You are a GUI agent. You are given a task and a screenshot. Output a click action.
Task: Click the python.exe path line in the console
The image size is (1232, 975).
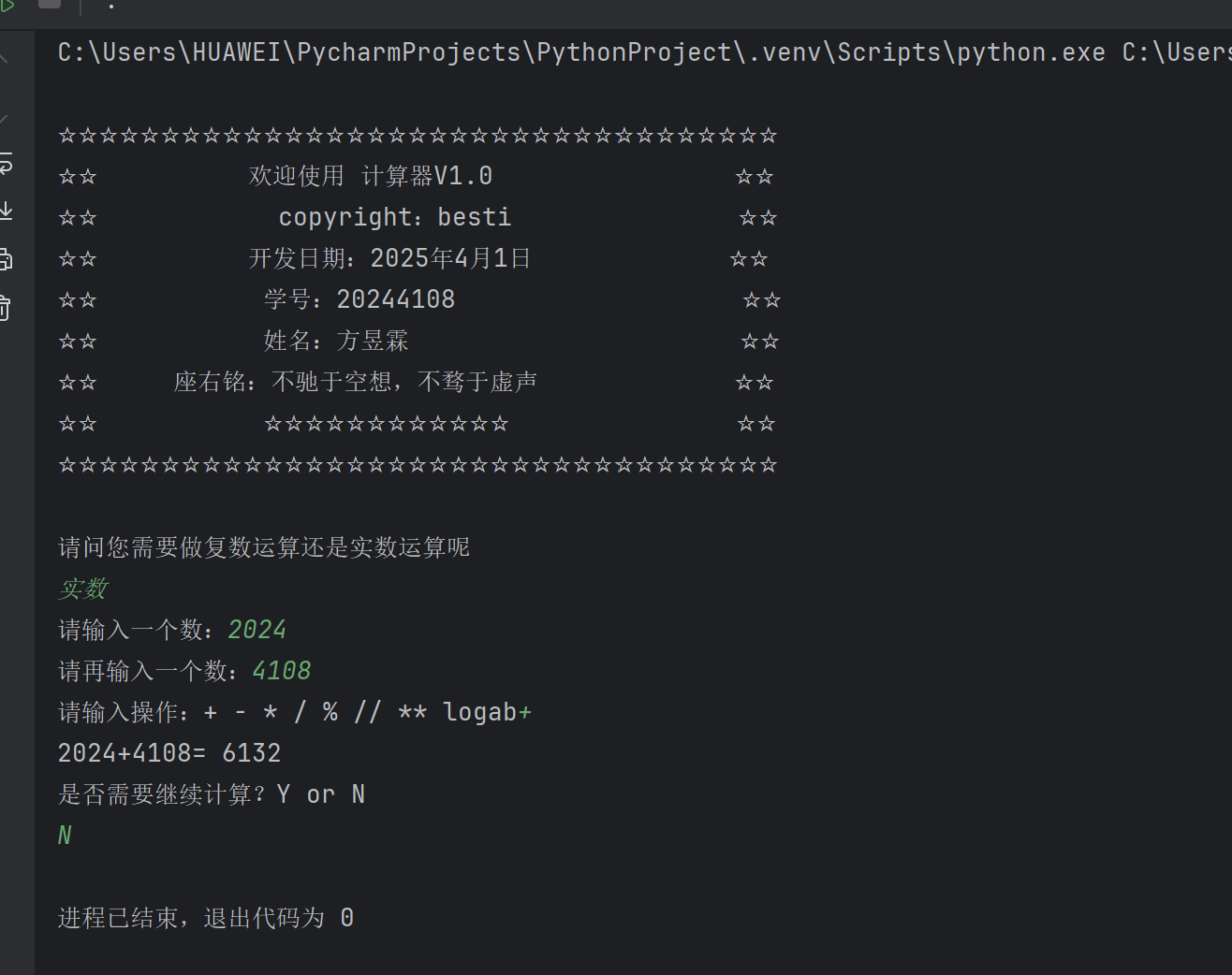[644, 52]
